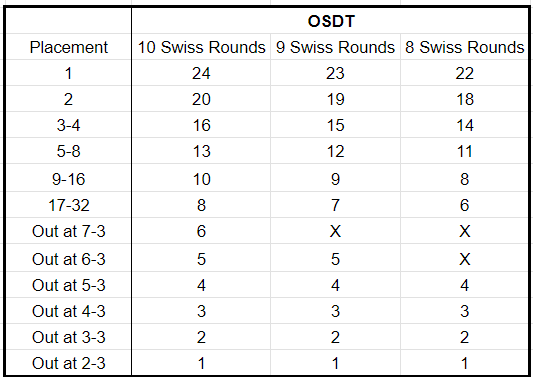Select the OSDT header cell
The width and height of the screenshot is (533, 377).
(330, 21)
